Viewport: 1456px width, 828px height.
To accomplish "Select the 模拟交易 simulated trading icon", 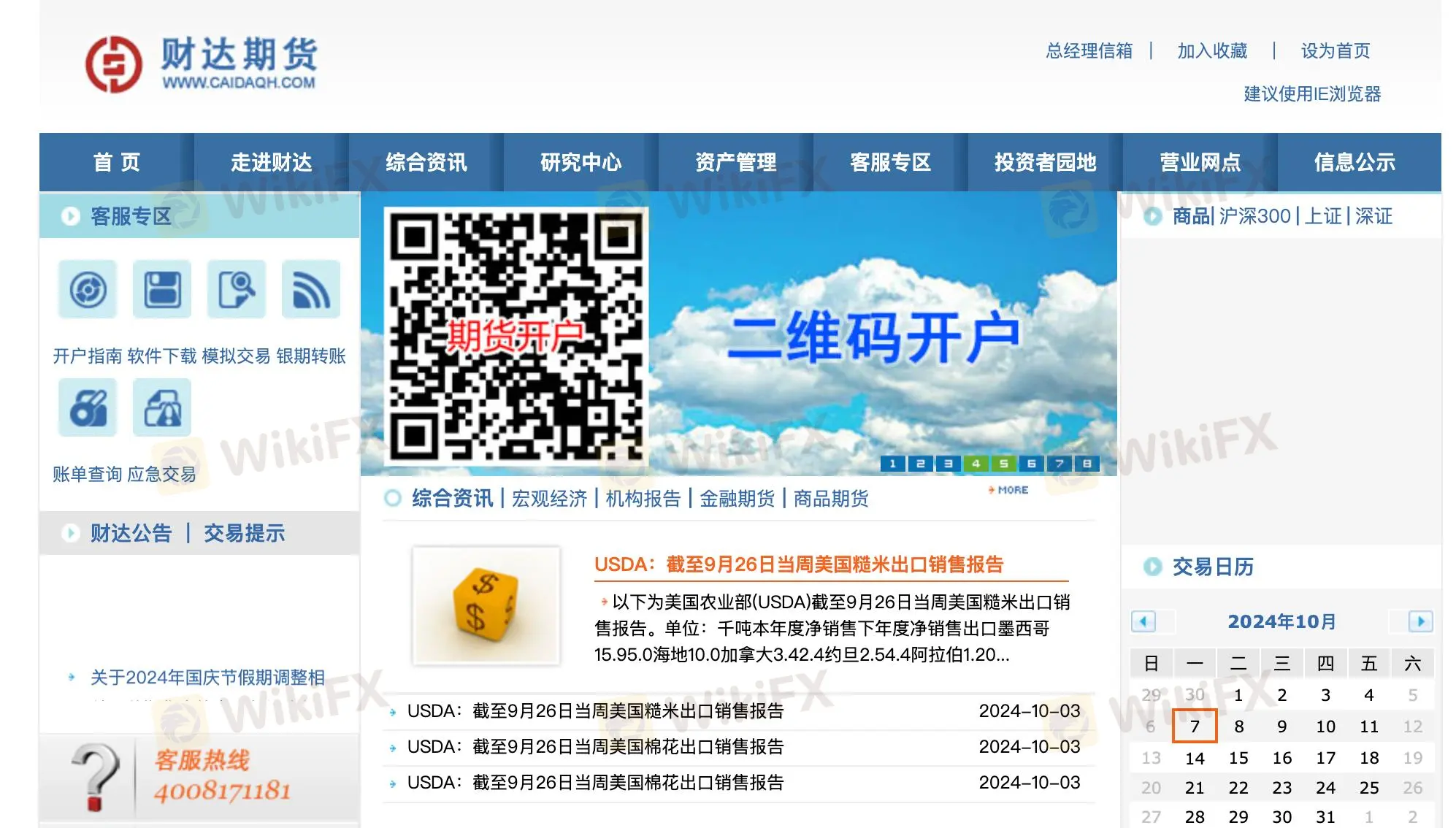I will (x=235, y=289).
